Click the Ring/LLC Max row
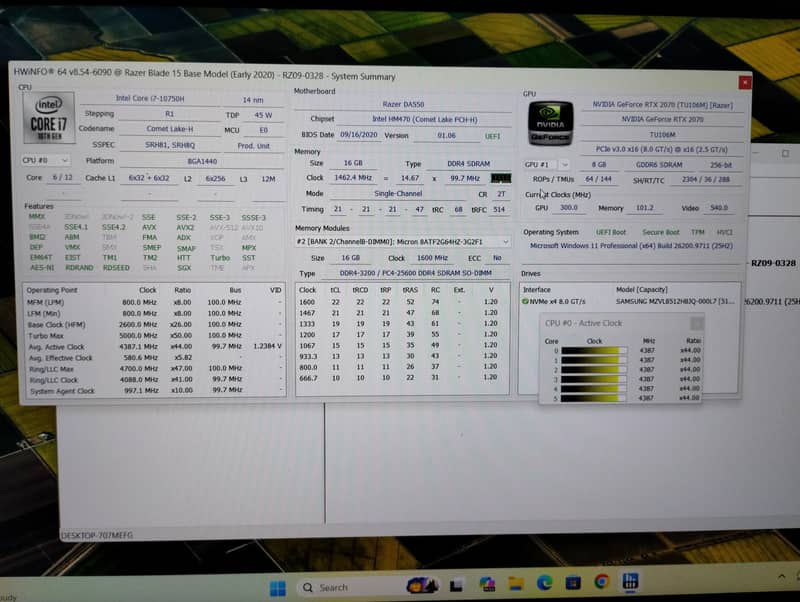This screenshot has height=602, width=800. pos(154,368)
